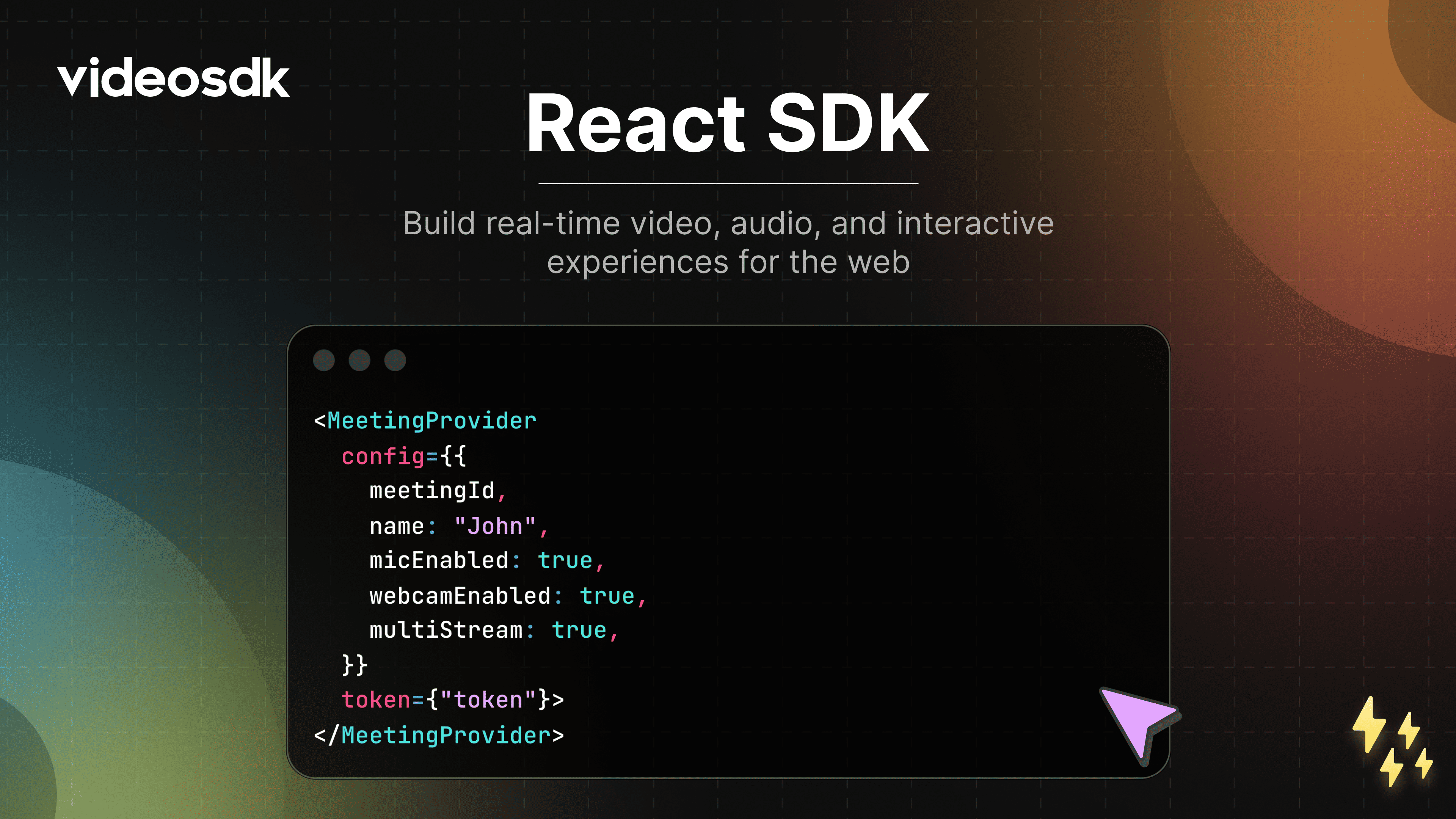Click the multiStream property

click(x=446, y=630)
